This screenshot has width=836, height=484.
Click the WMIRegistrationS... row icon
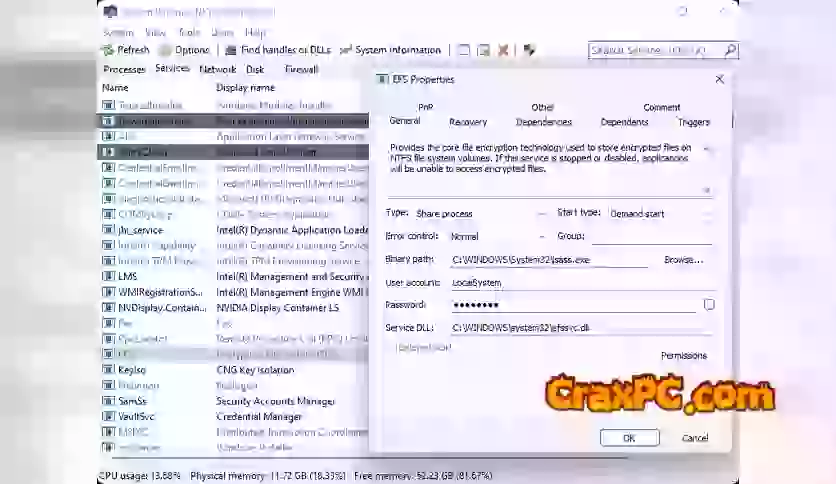[108, 292]
